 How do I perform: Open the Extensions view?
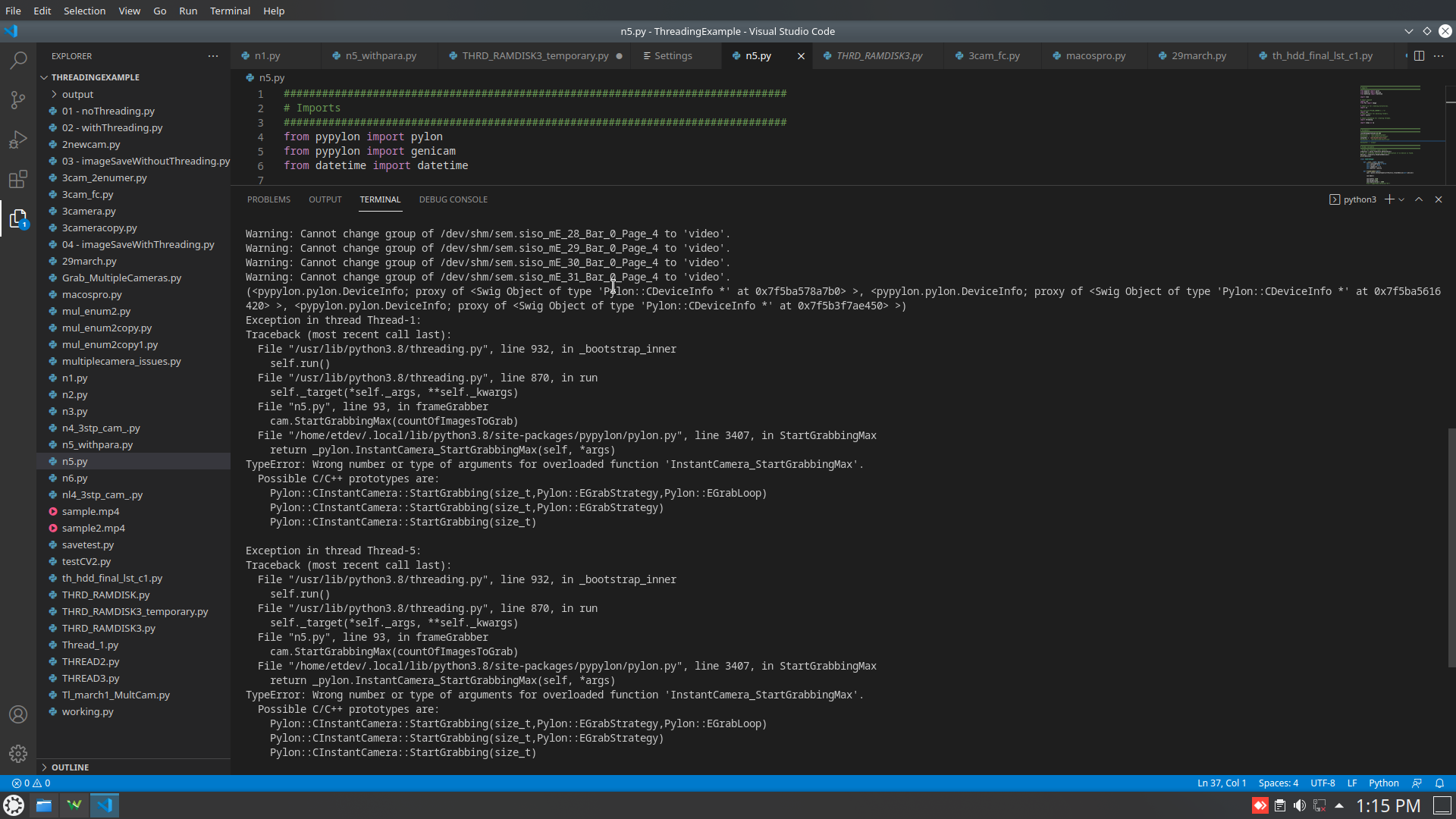[18, 180]
